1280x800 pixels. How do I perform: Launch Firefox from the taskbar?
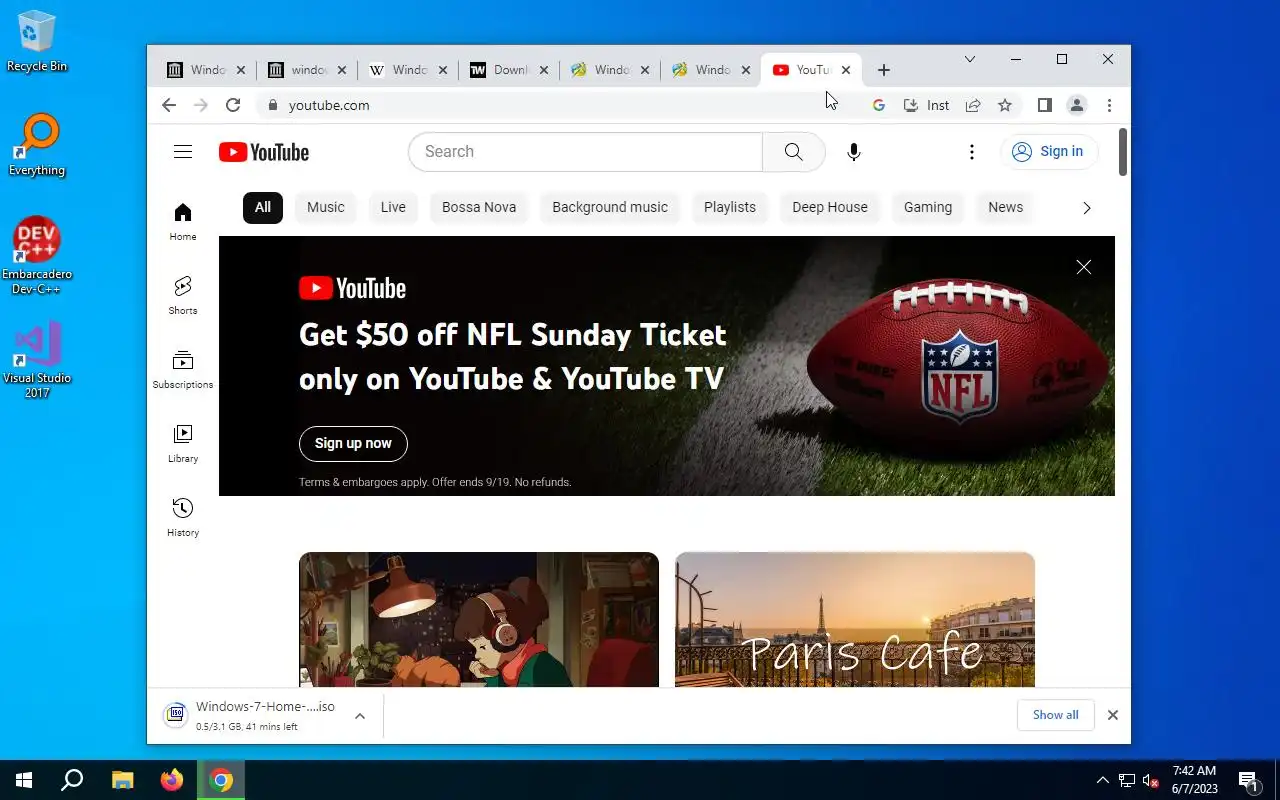pyautogui.click(x=172, y=780)
